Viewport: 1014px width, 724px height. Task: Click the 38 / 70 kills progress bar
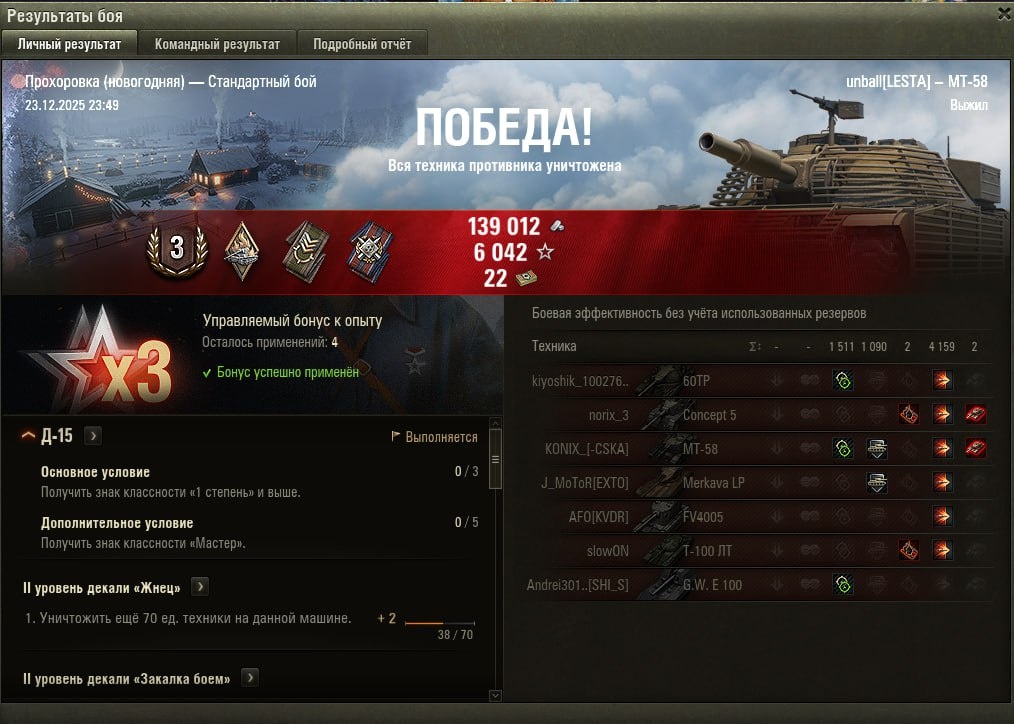440,623
